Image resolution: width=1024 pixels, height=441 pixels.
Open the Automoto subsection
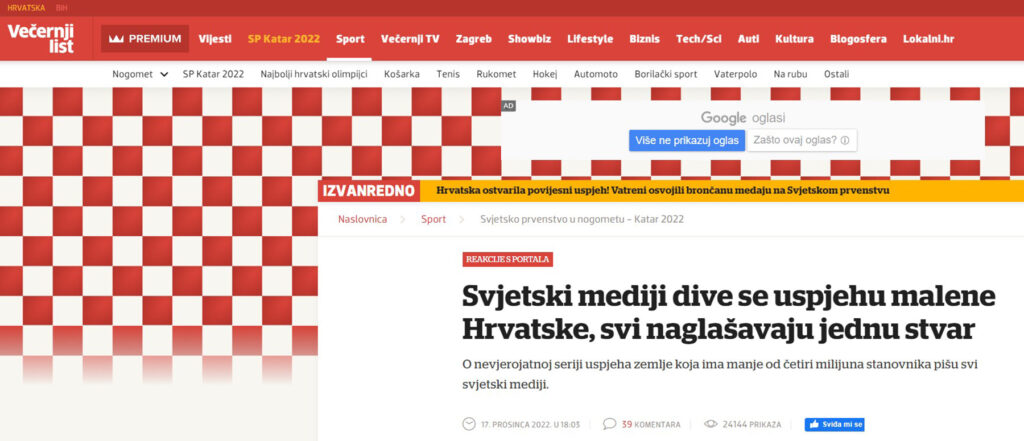pos(596,74)
